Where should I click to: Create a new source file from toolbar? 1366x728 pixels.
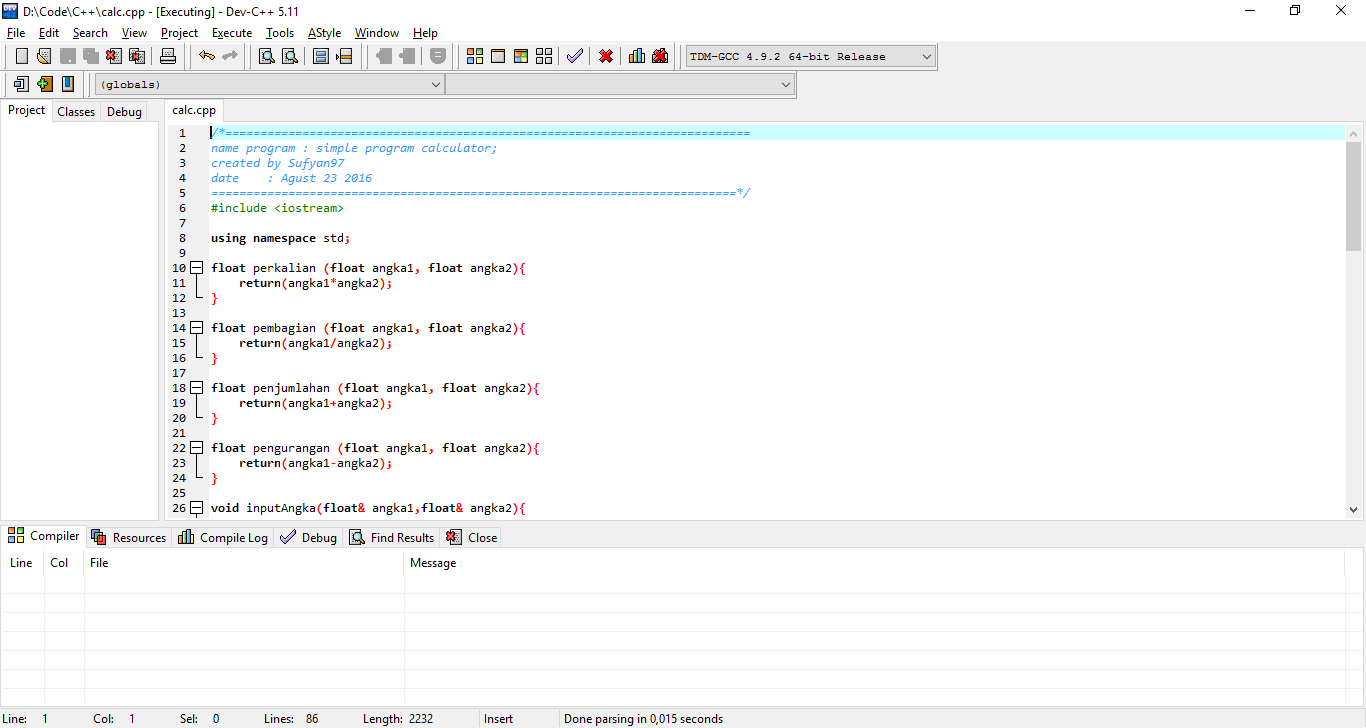click(21, 56)
